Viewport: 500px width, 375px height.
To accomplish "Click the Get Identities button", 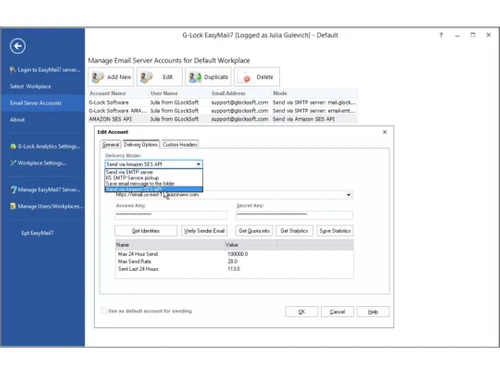I will (146, 231).
